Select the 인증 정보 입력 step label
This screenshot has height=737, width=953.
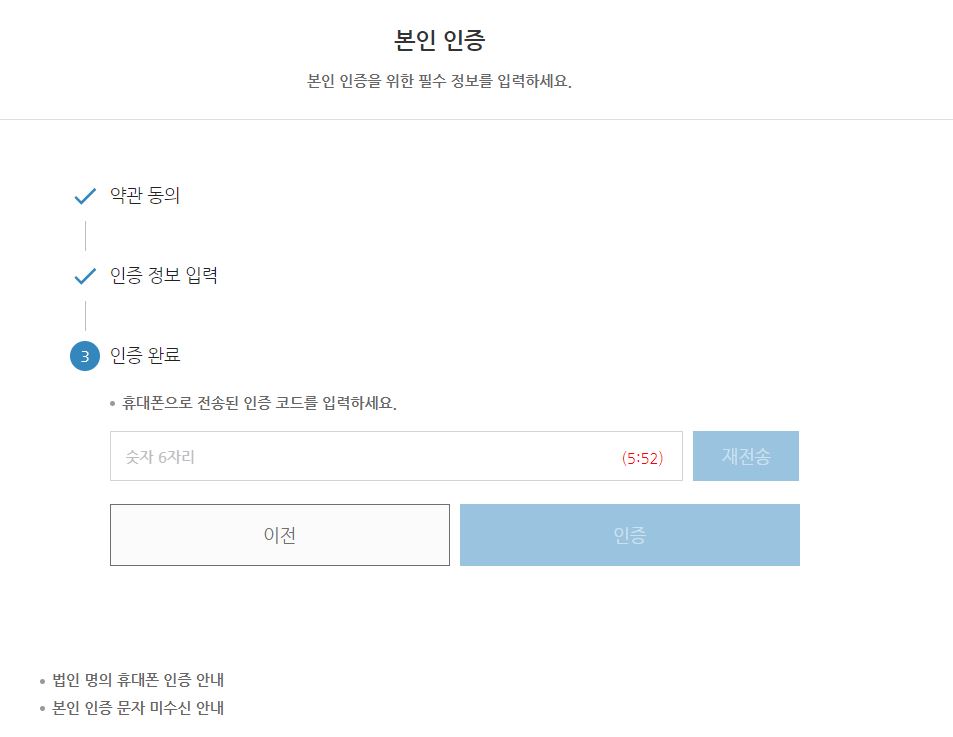tap(163, 275)
